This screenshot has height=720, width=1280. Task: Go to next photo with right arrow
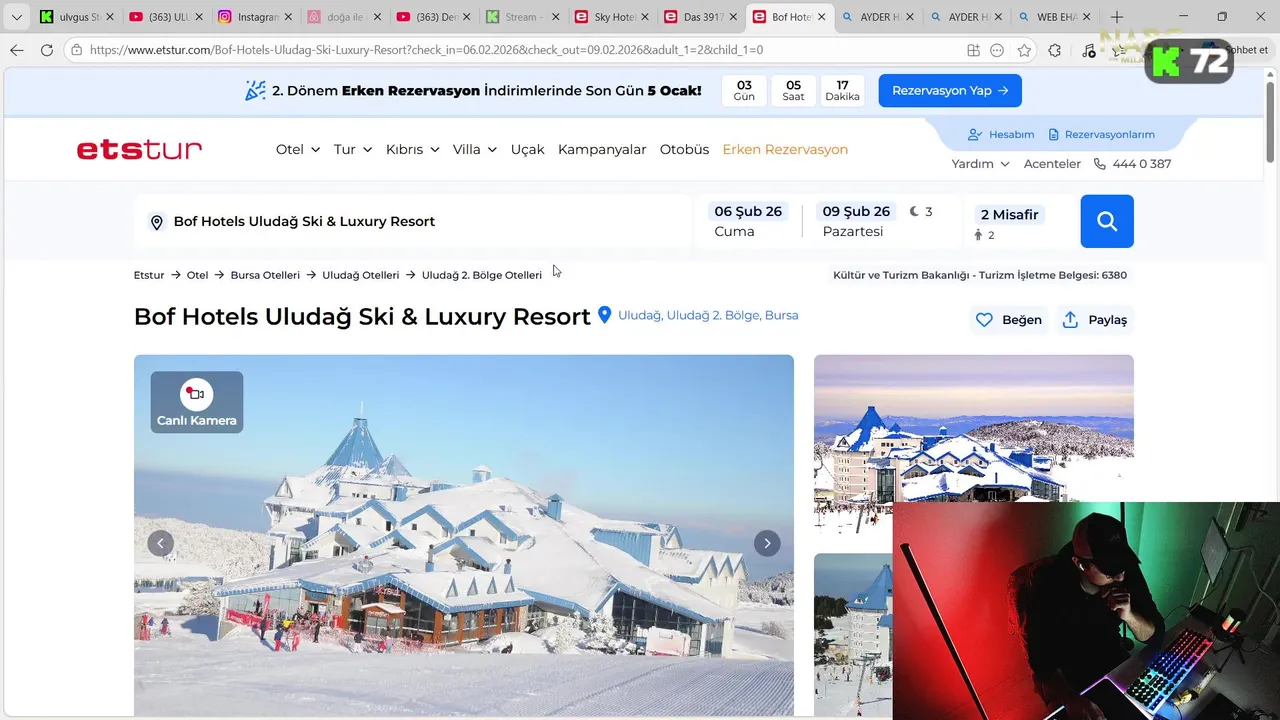point(767,543)
